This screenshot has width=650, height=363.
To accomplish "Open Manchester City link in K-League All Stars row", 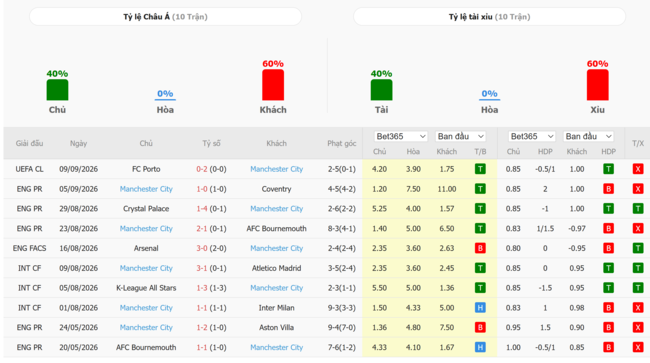I will coord(276,288).
